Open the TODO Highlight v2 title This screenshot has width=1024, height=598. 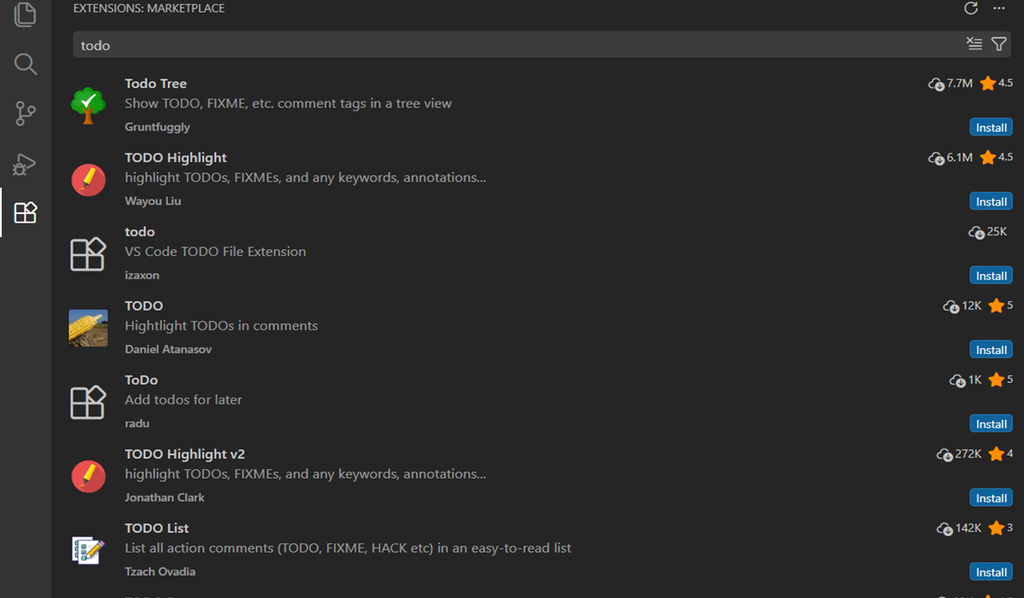(x=185, y=454)
